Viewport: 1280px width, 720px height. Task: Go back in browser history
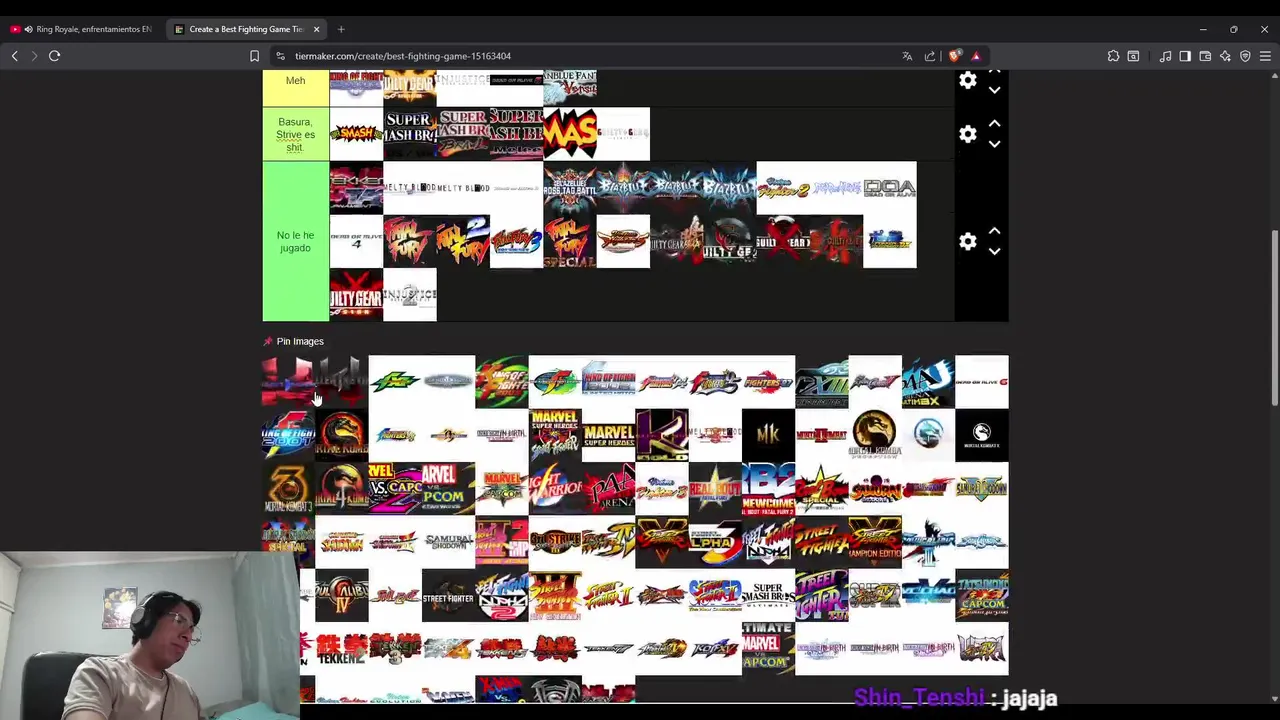click(x=14, y=56)
